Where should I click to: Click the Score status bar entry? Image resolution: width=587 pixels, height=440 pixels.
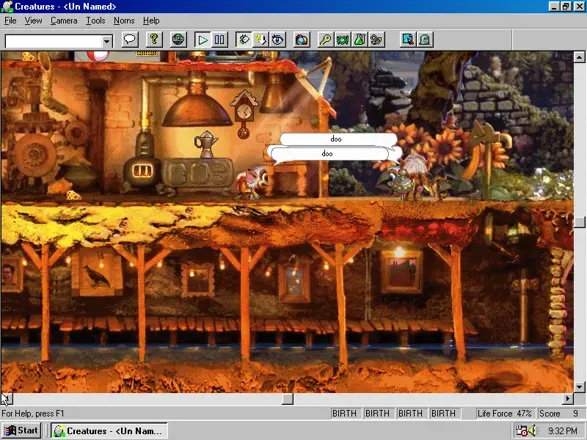tap(559, 413)
